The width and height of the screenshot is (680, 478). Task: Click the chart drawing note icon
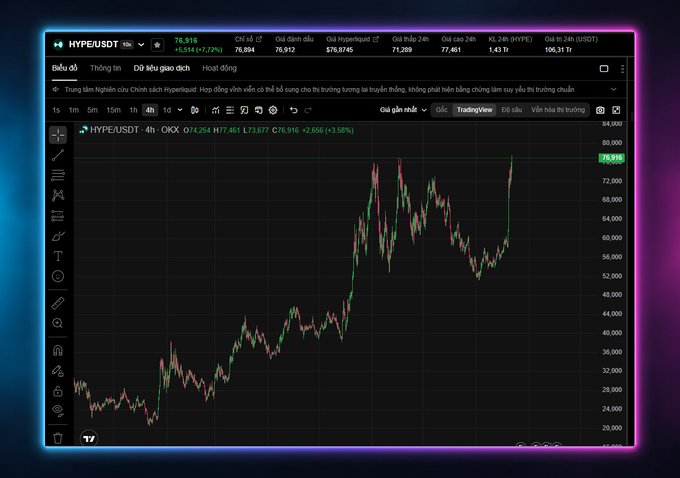(x=244, y=110)
